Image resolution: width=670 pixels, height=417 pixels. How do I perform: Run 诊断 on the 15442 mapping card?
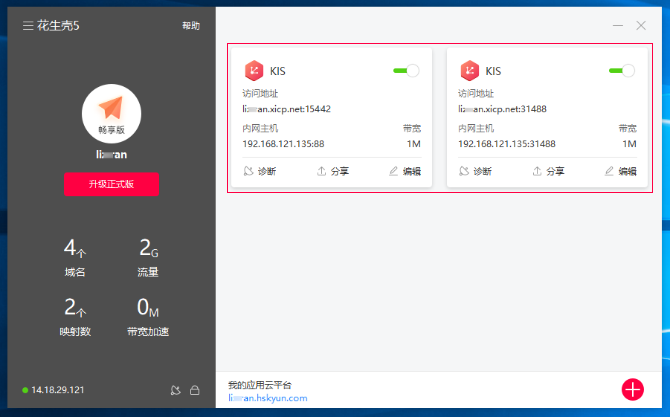[x=260, y=171]
